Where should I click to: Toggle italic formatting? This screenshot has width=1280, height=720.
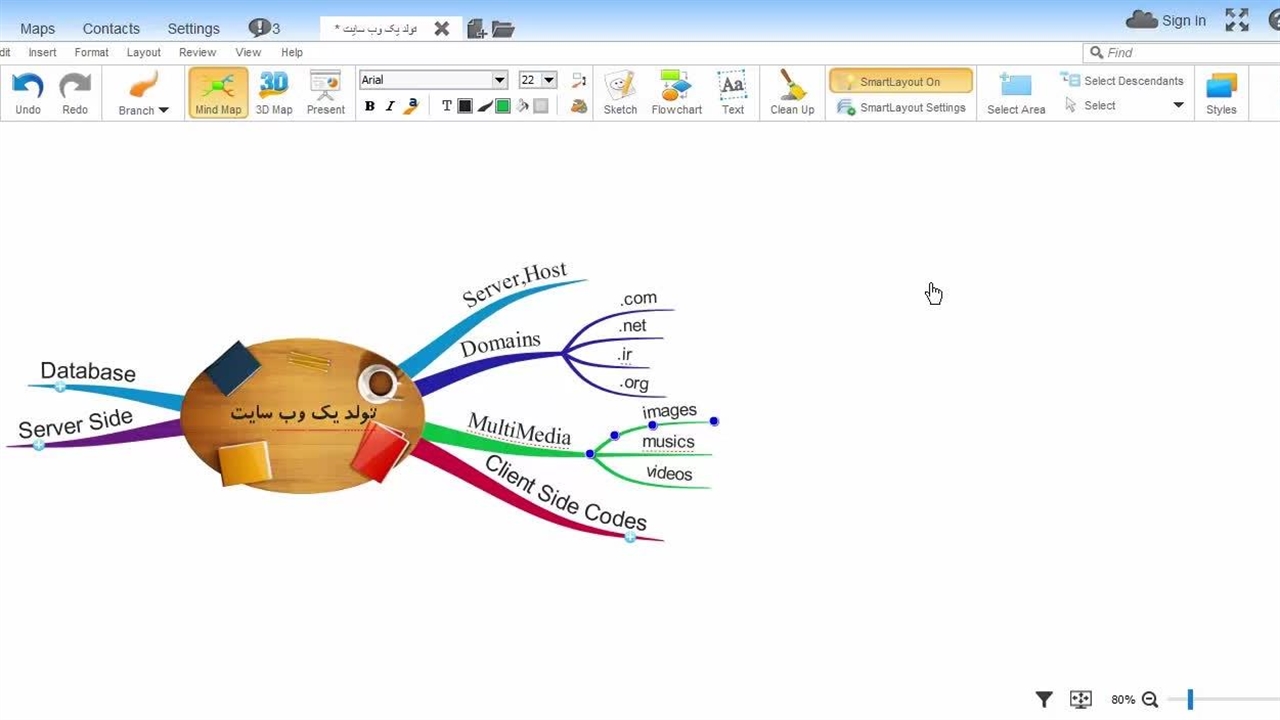coord(390,106)
